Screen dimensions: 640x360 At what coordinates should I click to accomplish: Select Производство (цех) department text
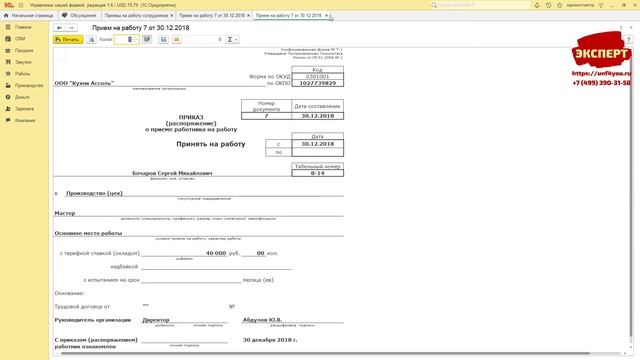coord(94,193)
